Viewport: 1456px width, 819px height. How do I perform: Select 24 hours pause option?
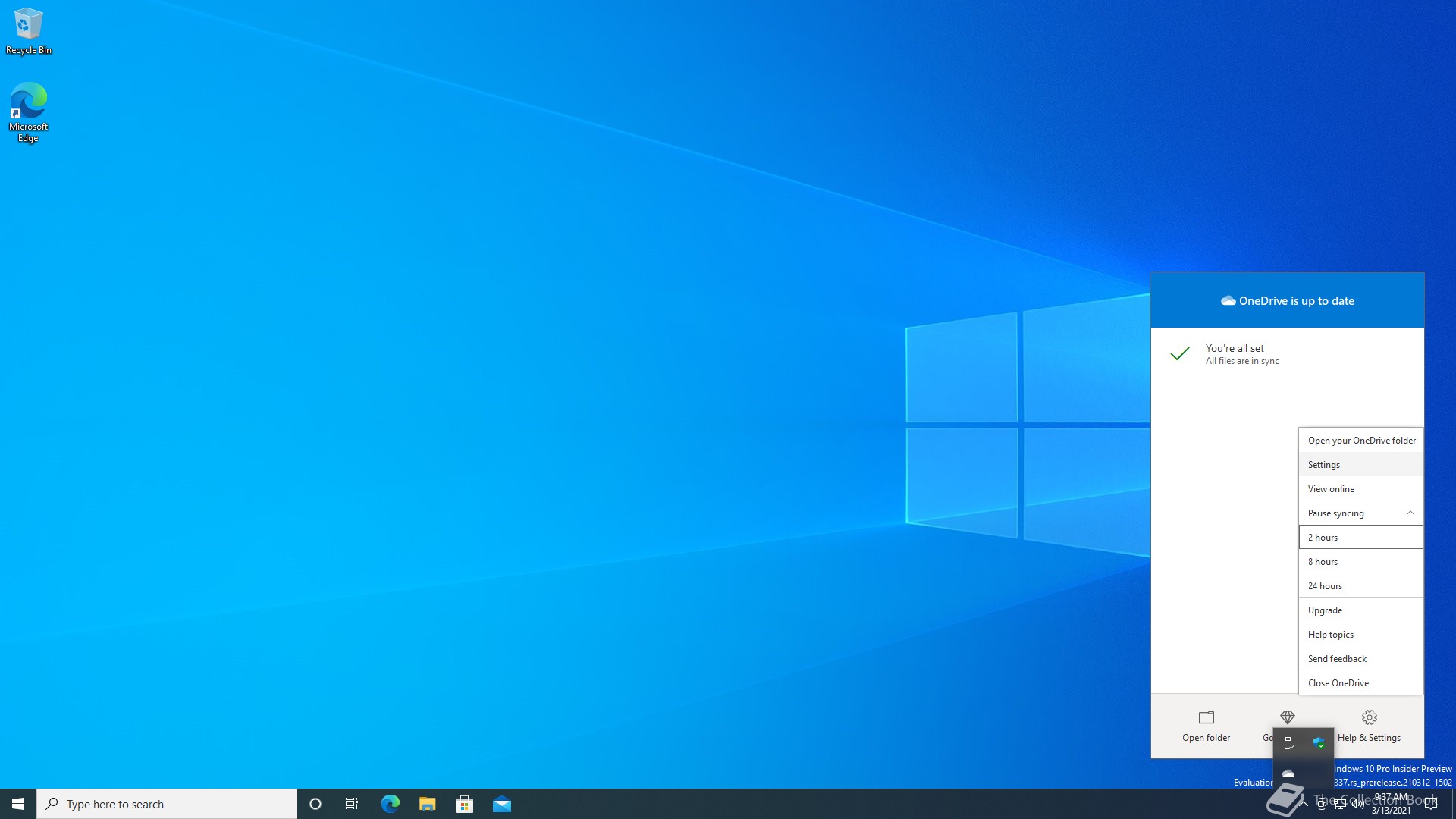(x=1360, y=586)
